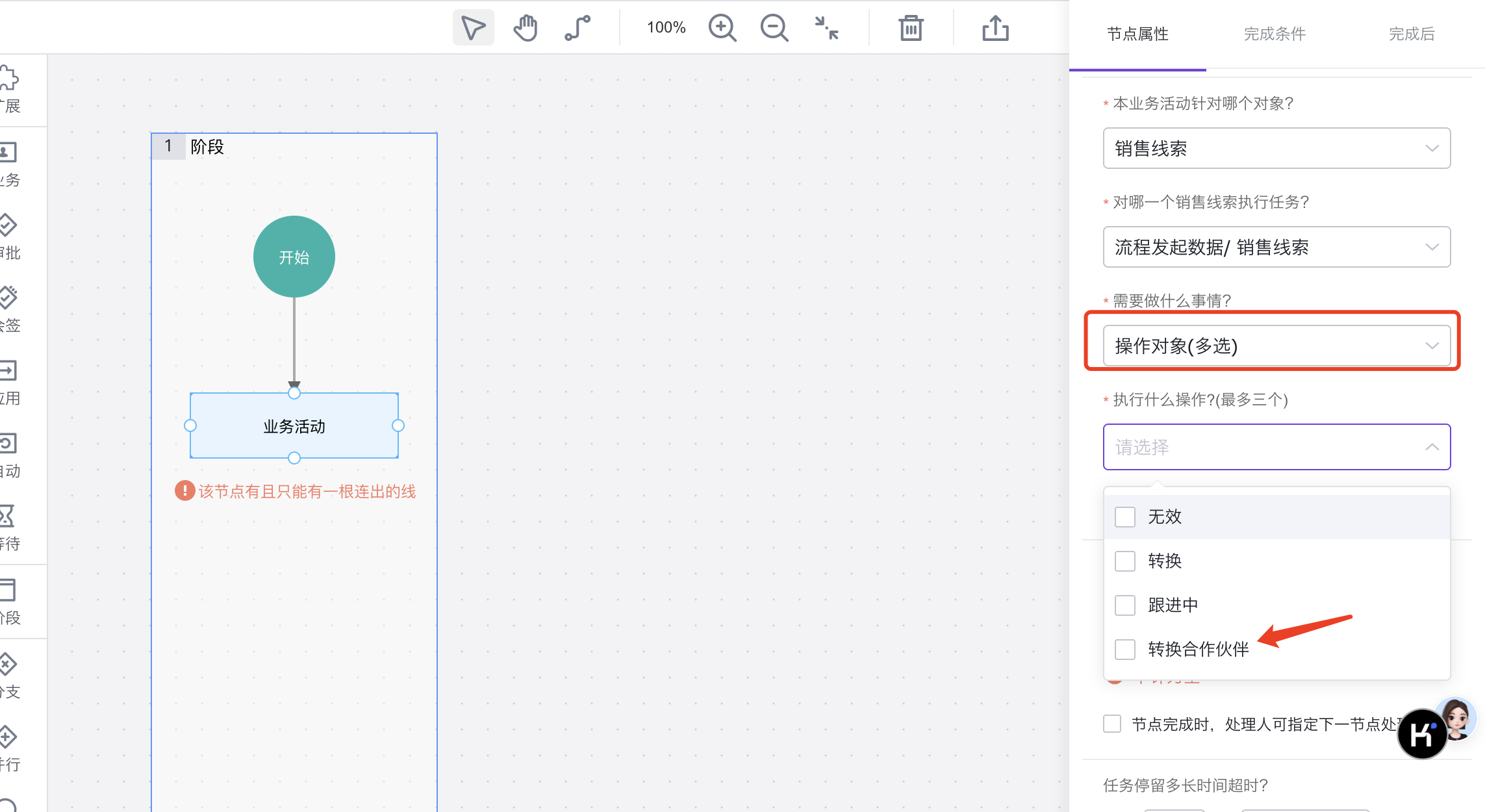Switch to the 完成条件 tab

click(1274, 34)
